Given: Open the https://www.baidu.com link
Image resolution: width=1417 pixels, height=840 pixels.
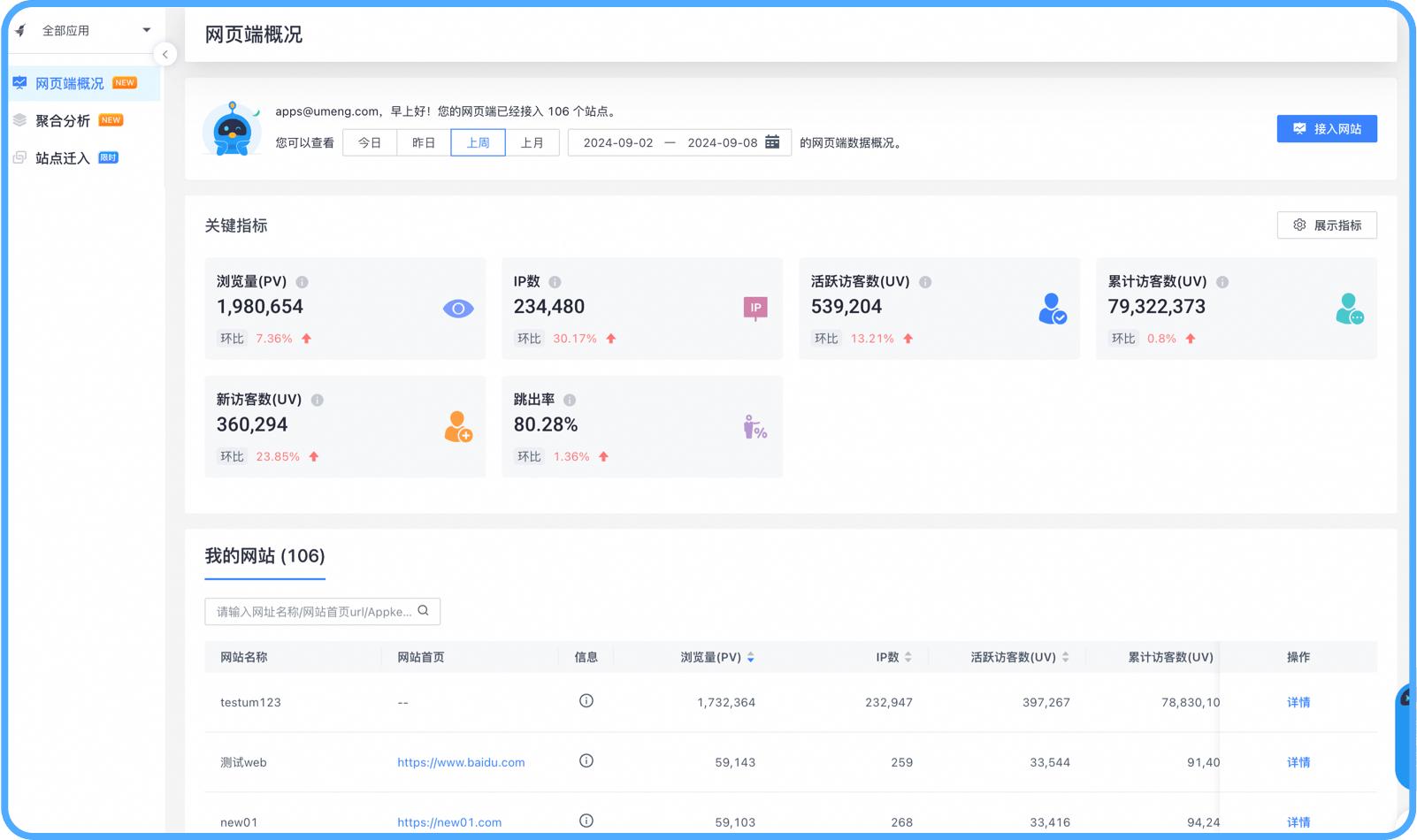Looking at the screenshot, I should tap(461, 761).
